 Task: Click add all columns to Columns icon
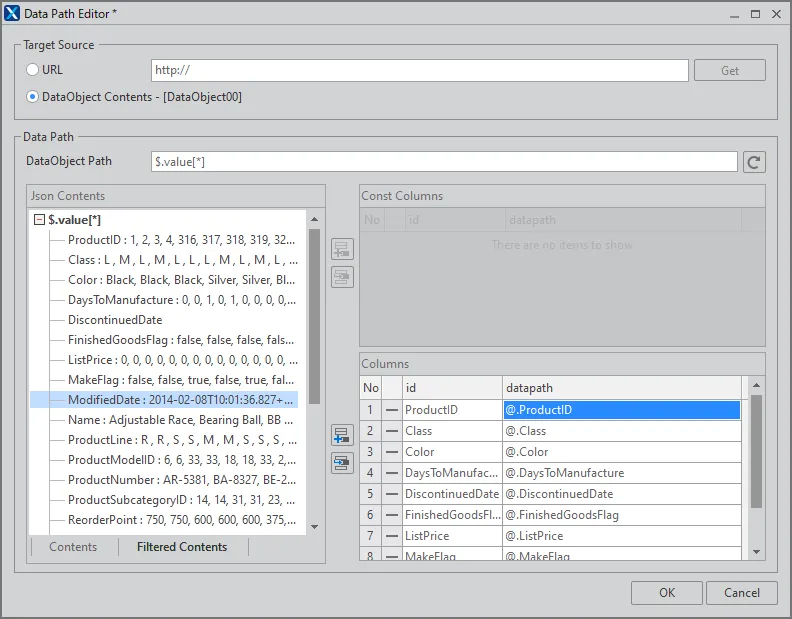342,462
